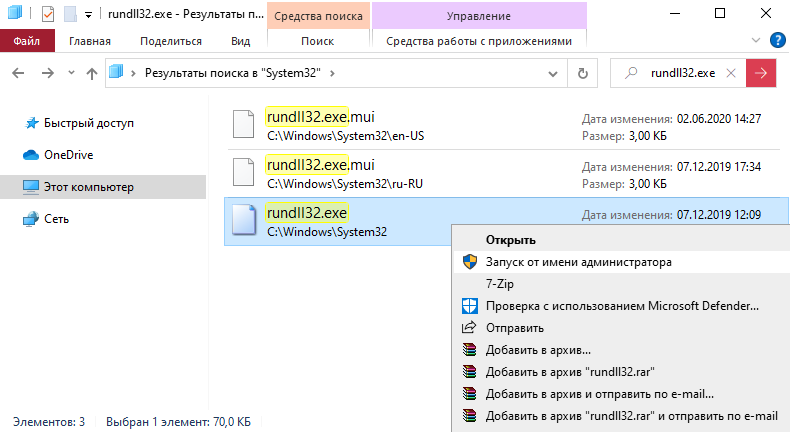The image size is (790, 432).
Task: Open the Поиск ribbon tab
Action: click(317, 41)
